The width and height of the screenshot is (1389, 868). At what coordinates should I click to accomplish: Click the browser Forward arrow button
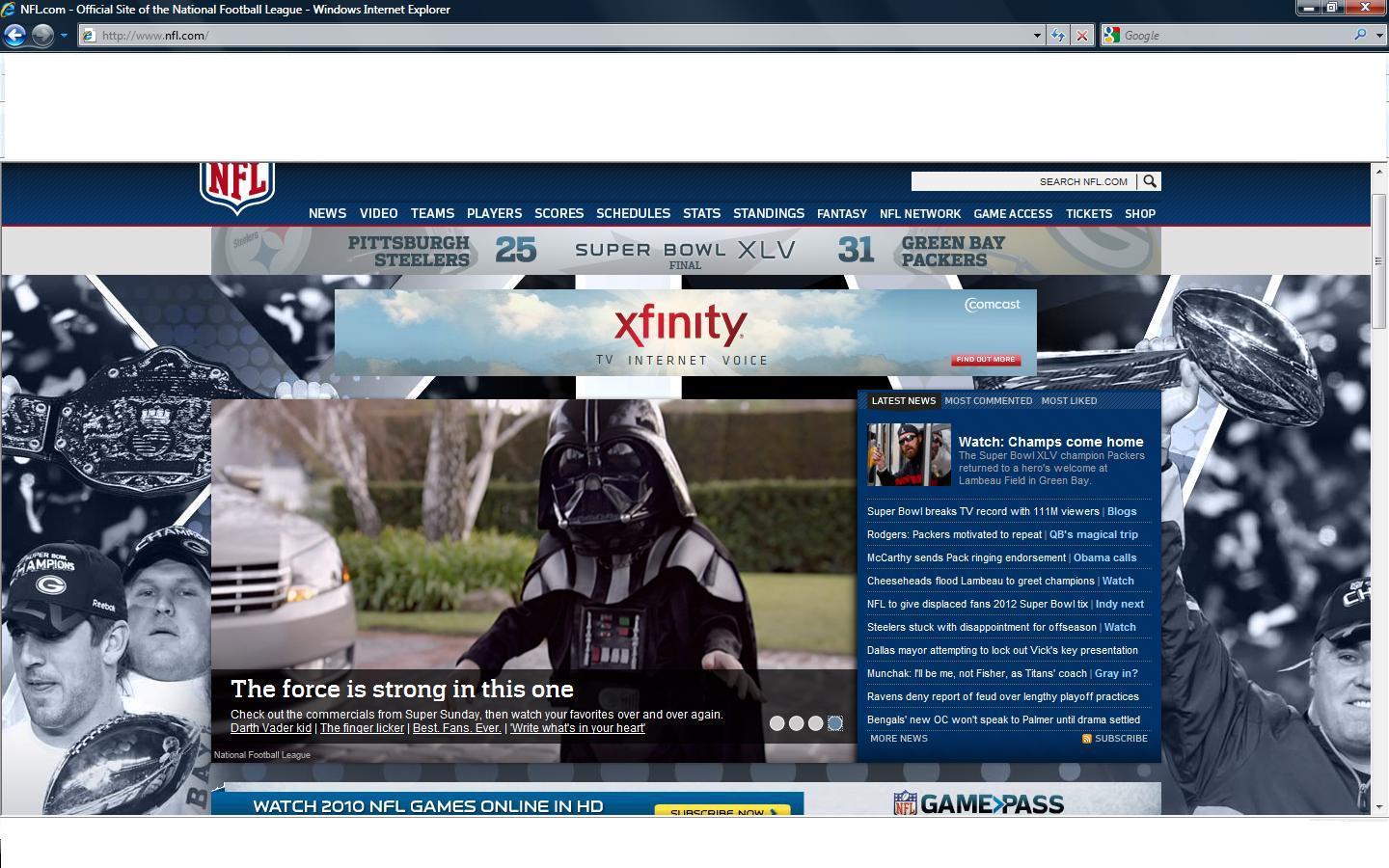point(42,36)
